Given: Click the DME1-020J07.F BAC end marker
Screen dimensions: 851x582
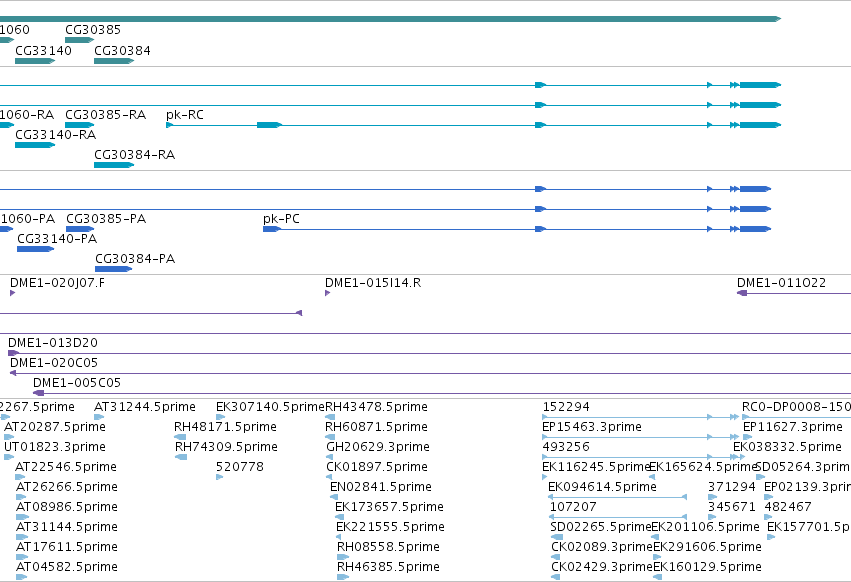Looking at the screenshot, I should (x=12, y=293).
